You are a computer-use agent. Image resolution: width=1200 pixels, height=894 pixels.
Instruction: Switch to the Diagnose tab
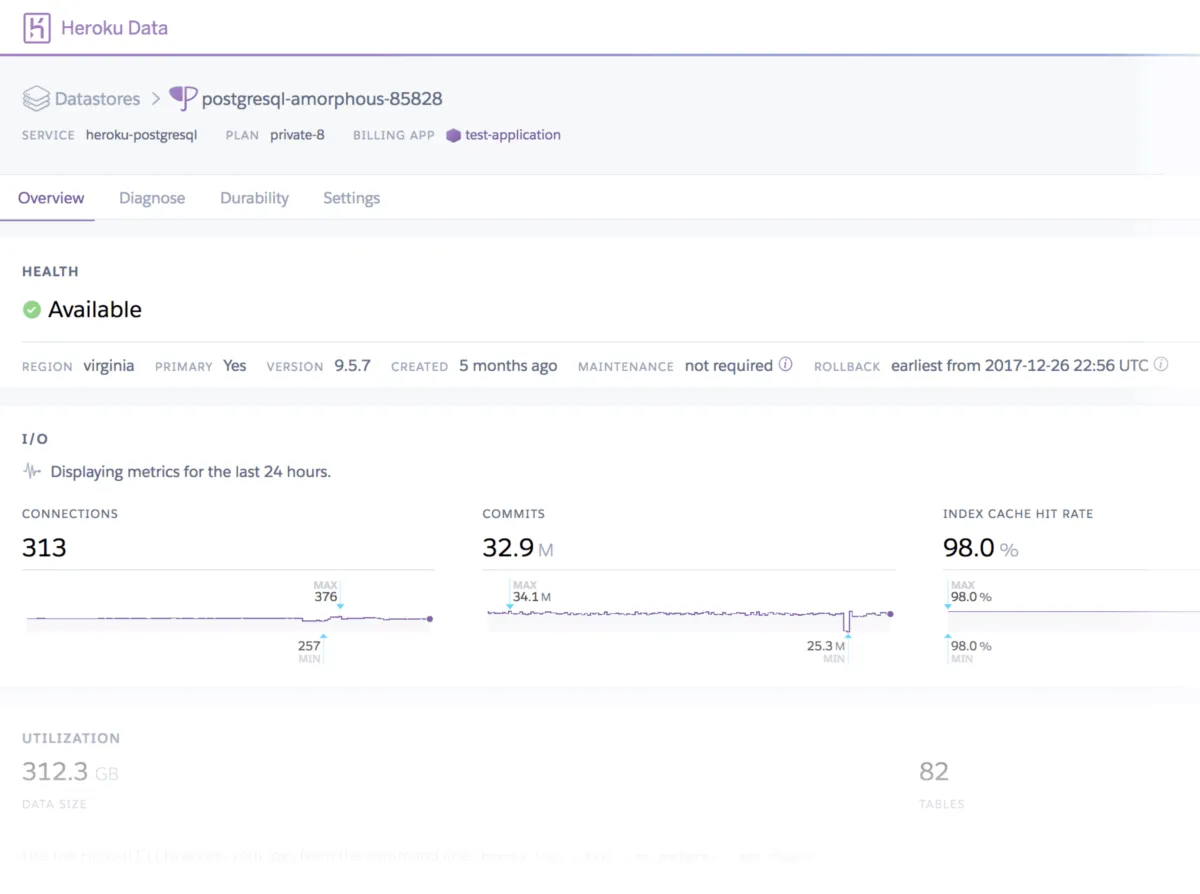pos(152,198)
